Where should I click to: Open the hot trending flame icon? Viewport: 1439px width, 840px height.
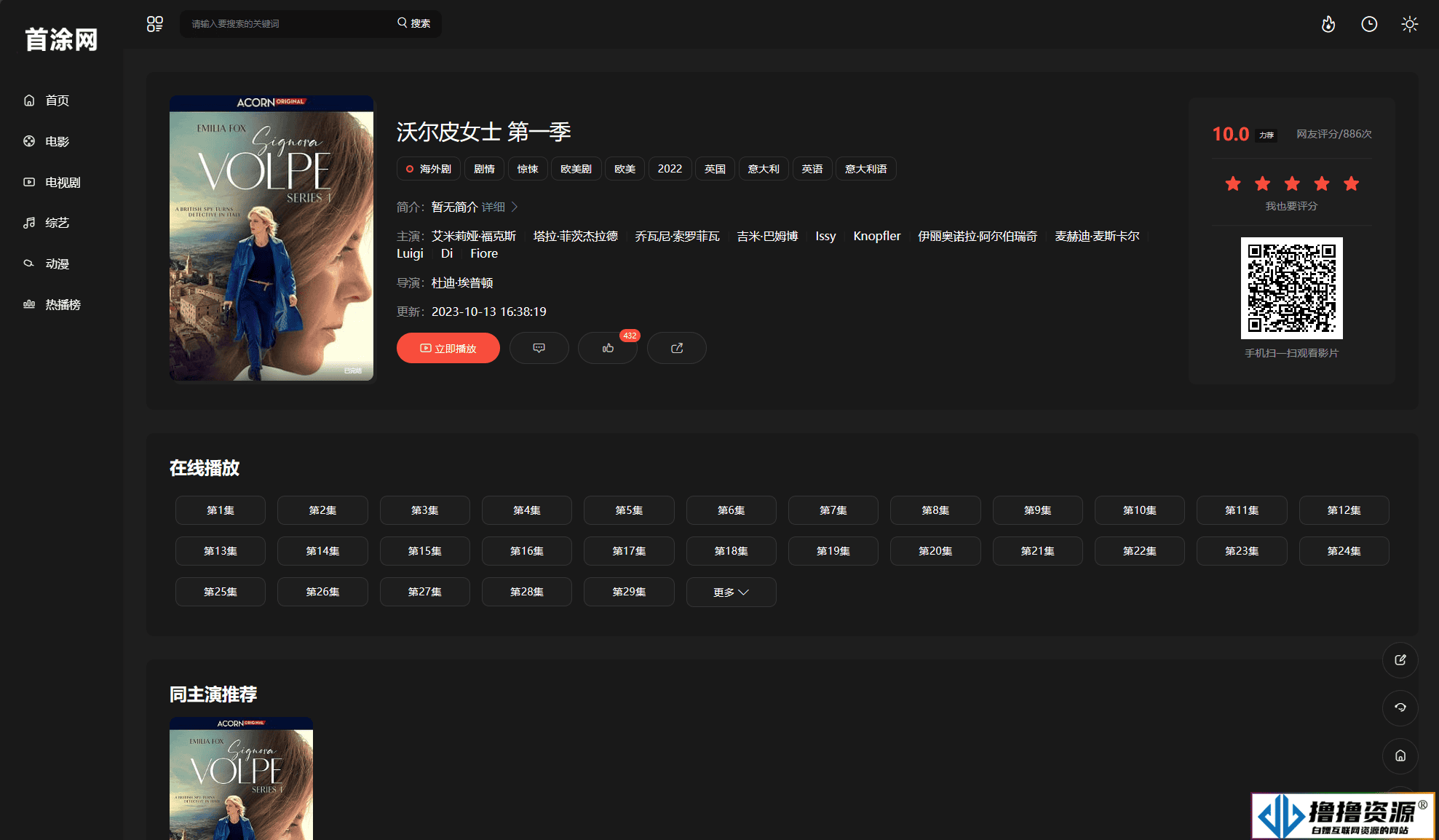coord(1328,24)
